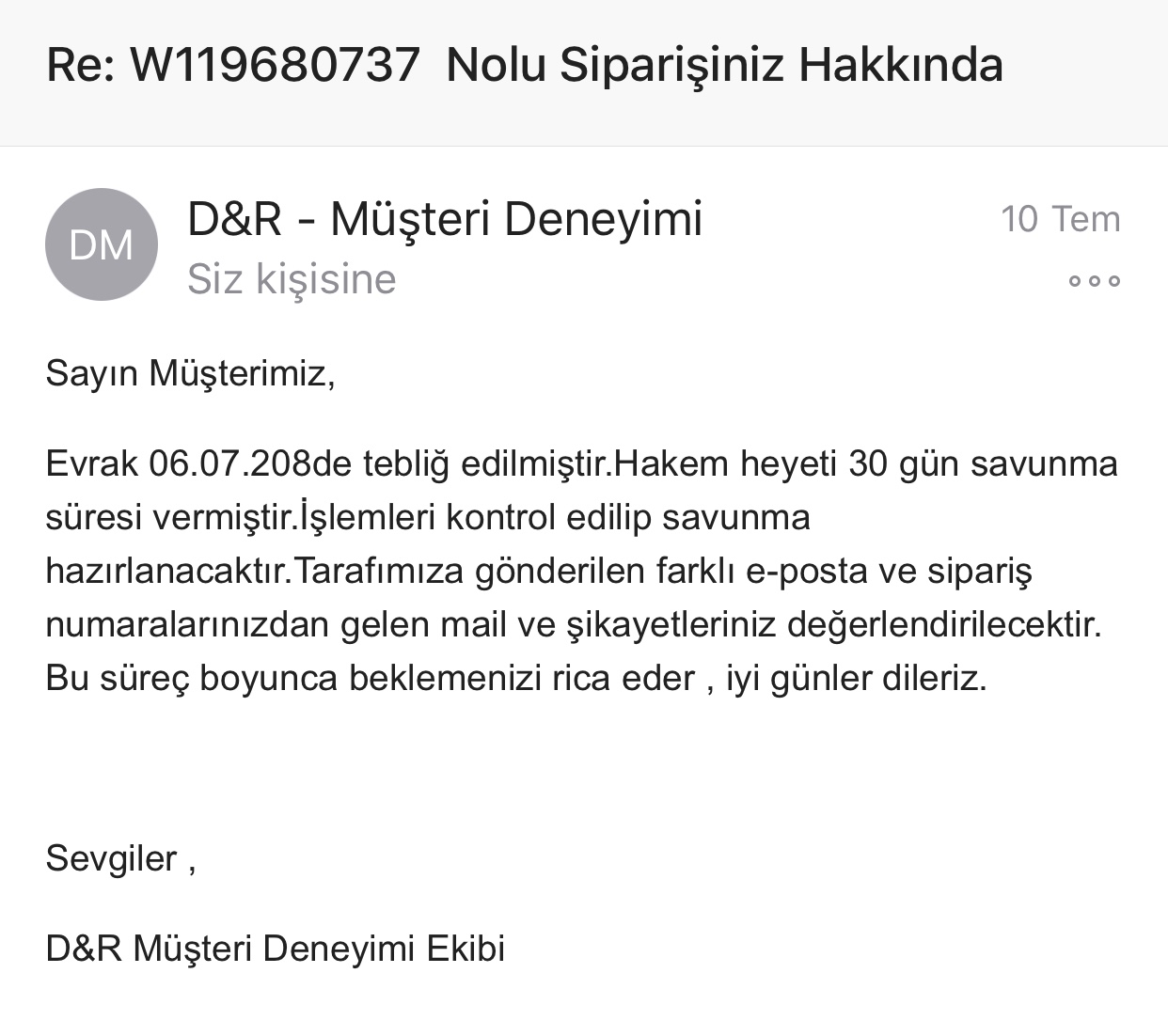The image size is (1168, 1036).
Task: Click the 'Re:' prefix in the subject
Action: pos(82,65)
